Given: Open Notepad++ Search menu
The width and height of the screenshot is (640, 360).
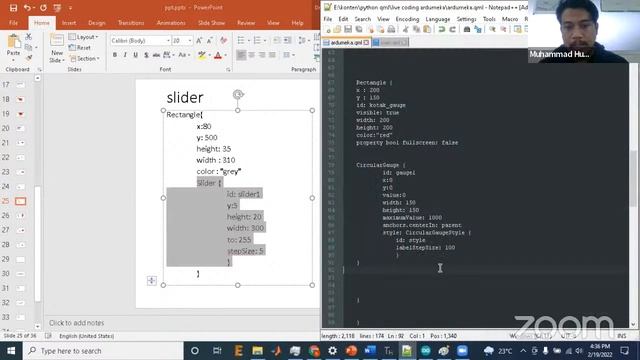Looking at the screenshot, I should click(x=362, y=19).
